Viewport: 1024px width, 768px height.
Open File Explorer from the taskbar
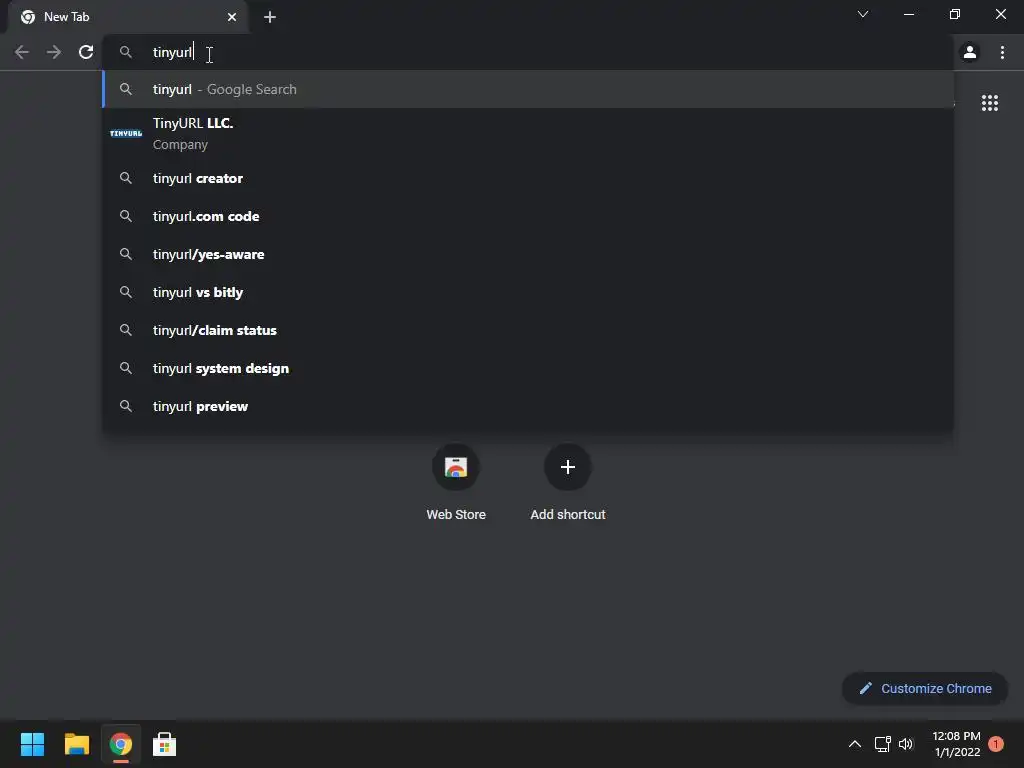(x=76, y=744)
